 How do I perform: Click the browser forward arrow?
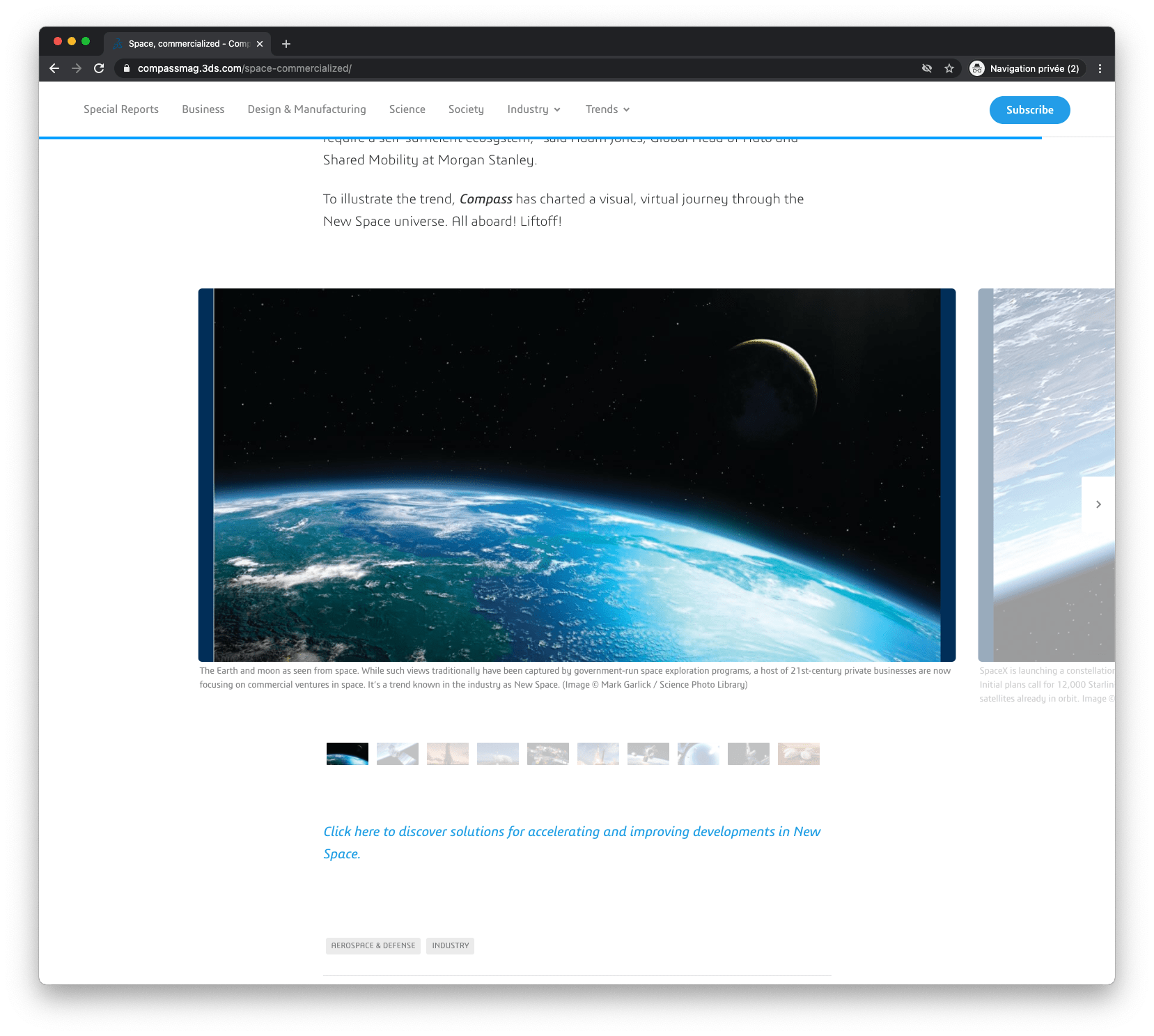[x=77, y=68]
